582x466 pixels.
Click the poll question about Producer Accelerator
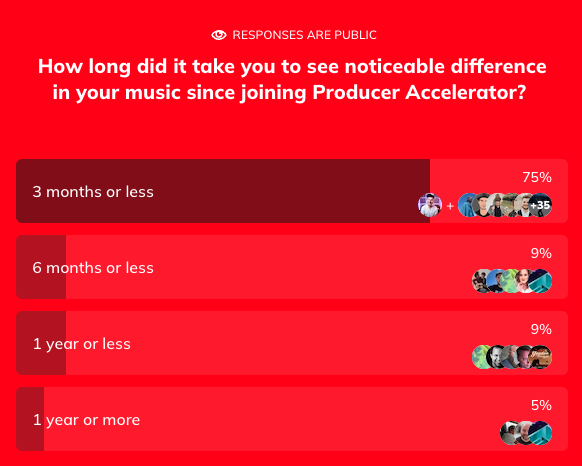coord(292,79)
